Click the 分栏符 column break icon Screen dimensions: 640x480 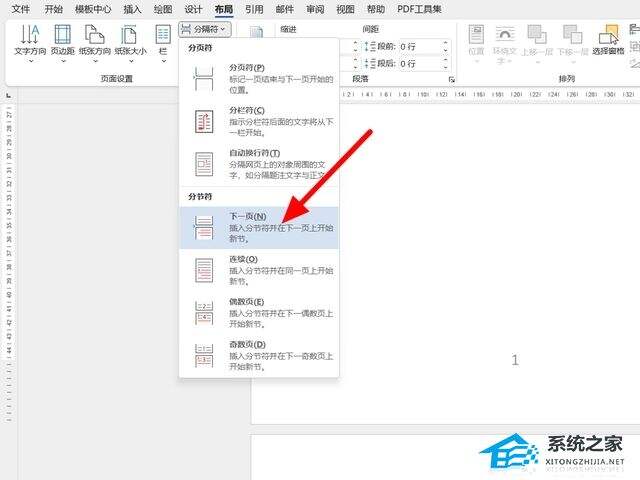coord(204,122)
